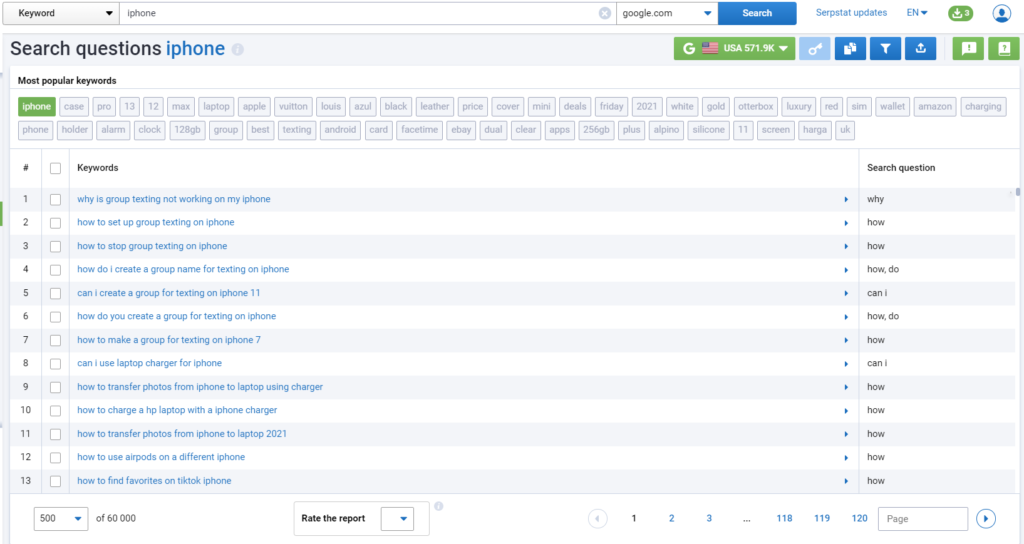The height and width of the screenshot is (544, 1024).
Task: Expand row arrow for 'how to stop group texting'
Action: point(846,247)
